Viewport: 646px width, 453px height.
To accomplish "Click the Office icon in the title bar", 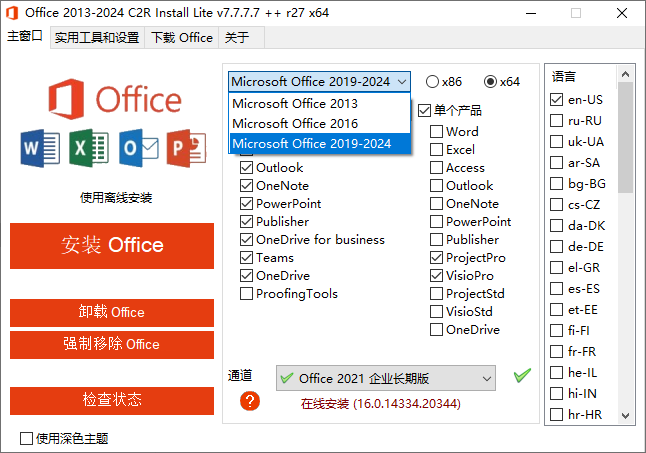I will (12, 13).
